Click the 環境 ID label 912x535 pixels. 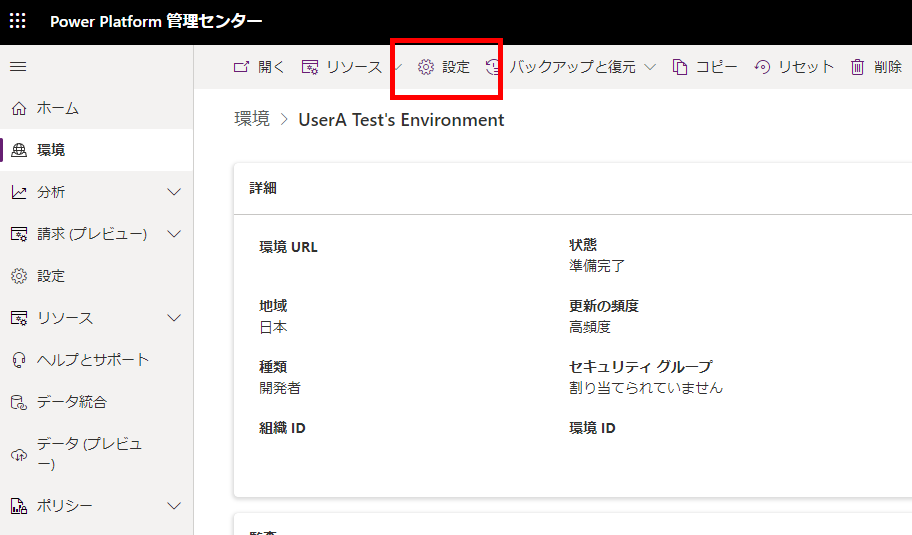[x=592, y=428]
